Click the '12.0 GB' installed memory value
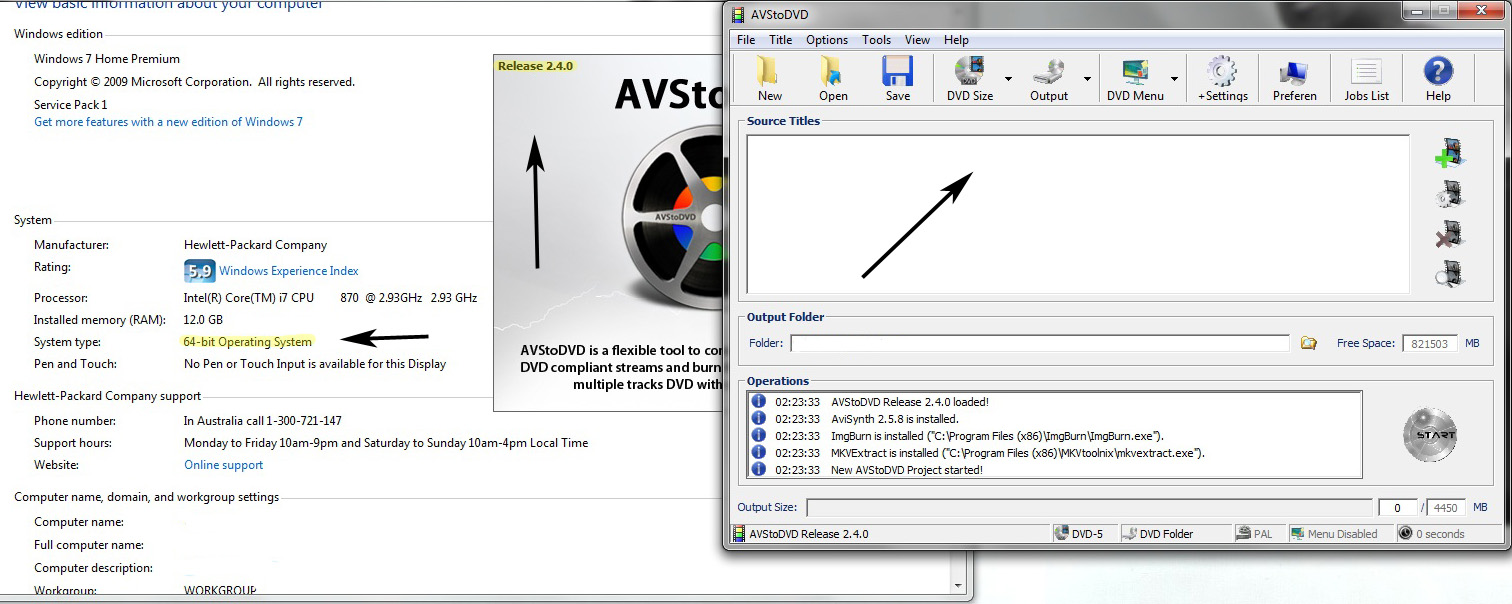This screenshot has height=604, width=1512. pos(203,320)
